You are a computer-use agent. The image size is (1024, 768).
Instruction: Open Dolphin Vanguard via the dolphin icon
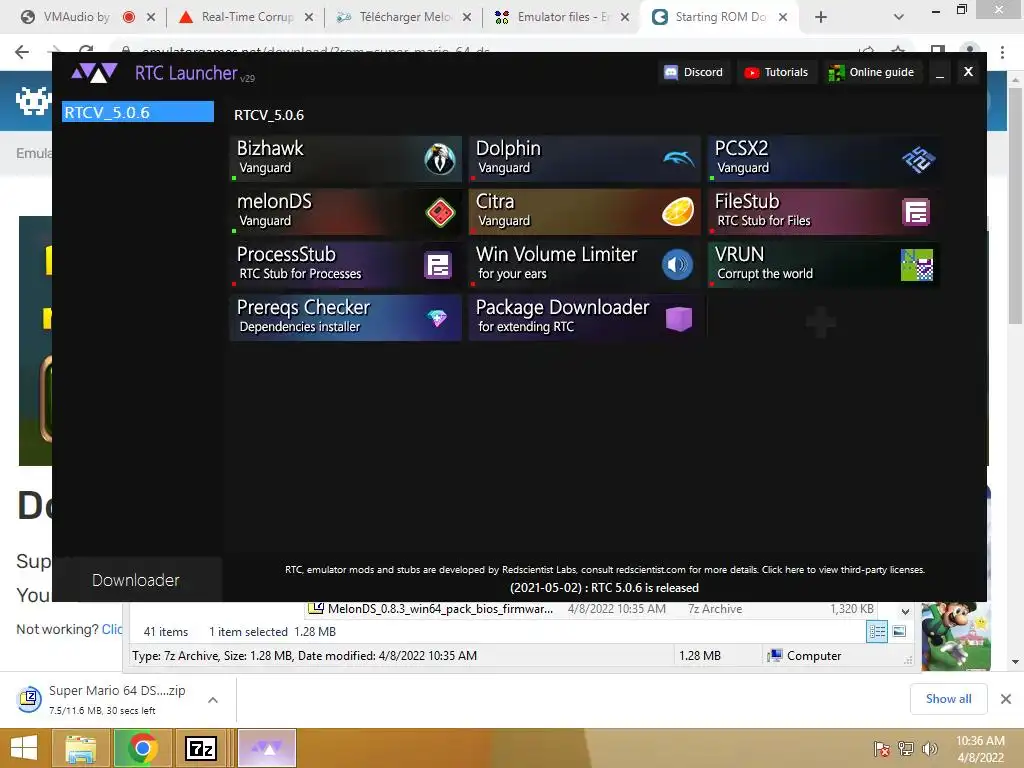click(x=679, y=159)
